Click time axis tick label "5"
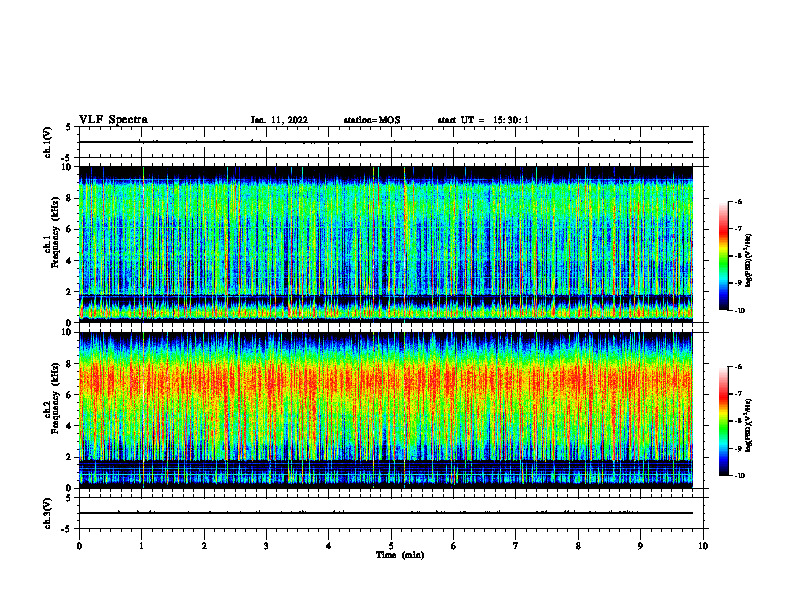The width and height of the screenshot is (792, 612). tap(391, 546)
